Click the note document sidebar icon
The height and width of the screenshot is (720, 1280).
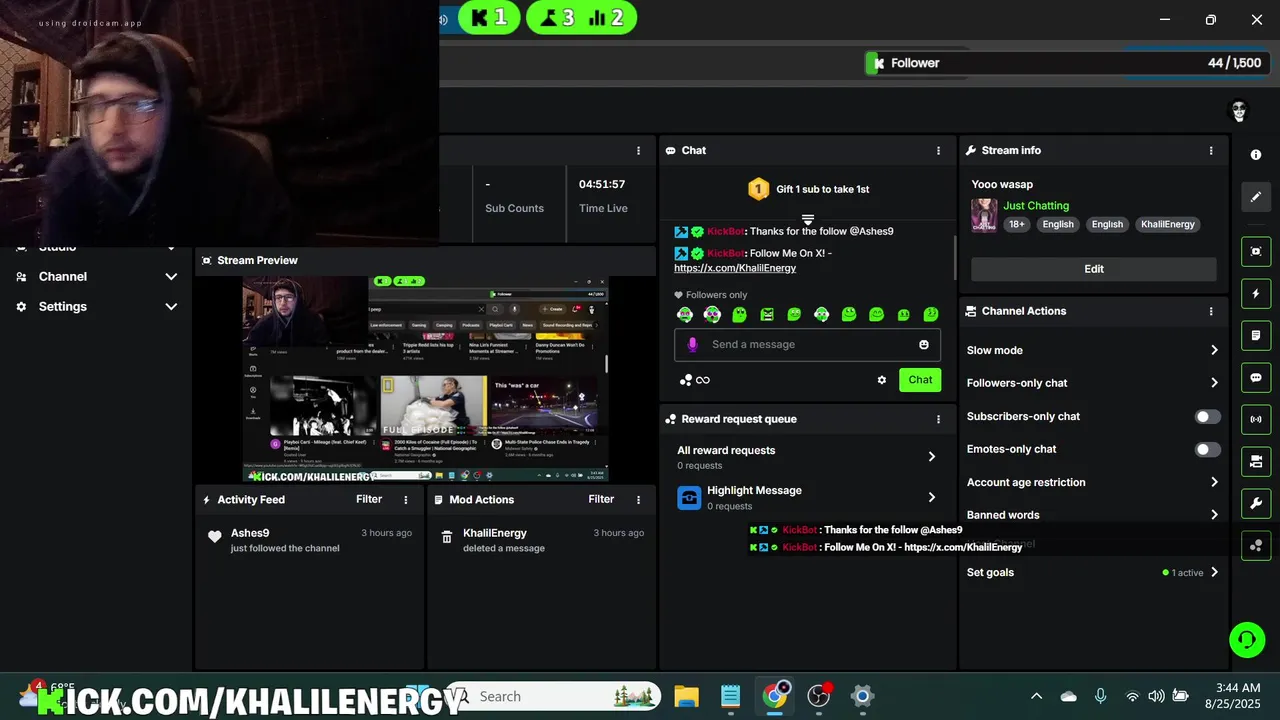coord(1256,336)
